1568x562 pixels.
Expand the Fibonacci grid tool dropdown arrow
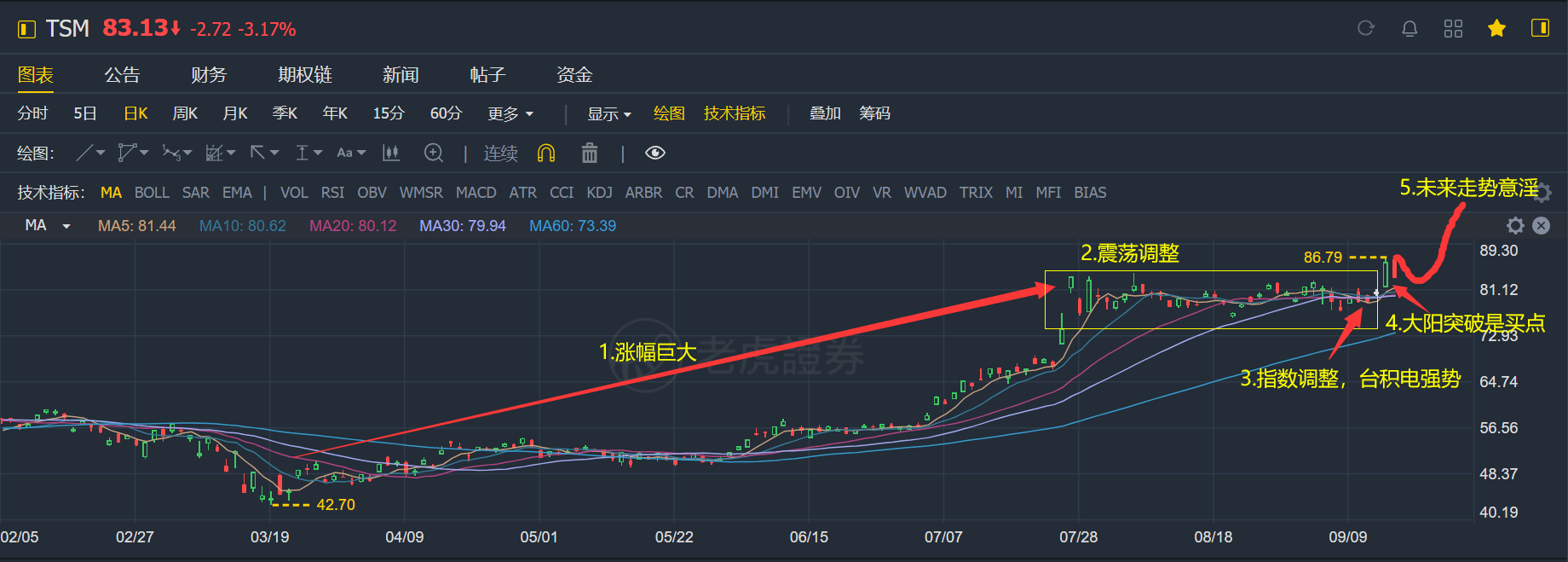[231, 154]
